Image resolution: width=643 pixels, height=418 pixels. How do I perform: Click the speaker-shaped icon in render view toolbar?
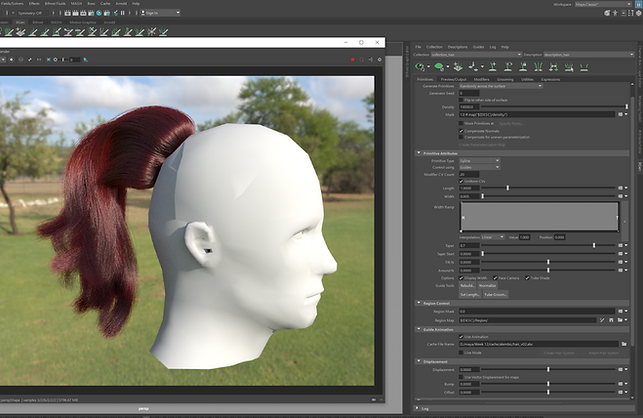(371, 59)
